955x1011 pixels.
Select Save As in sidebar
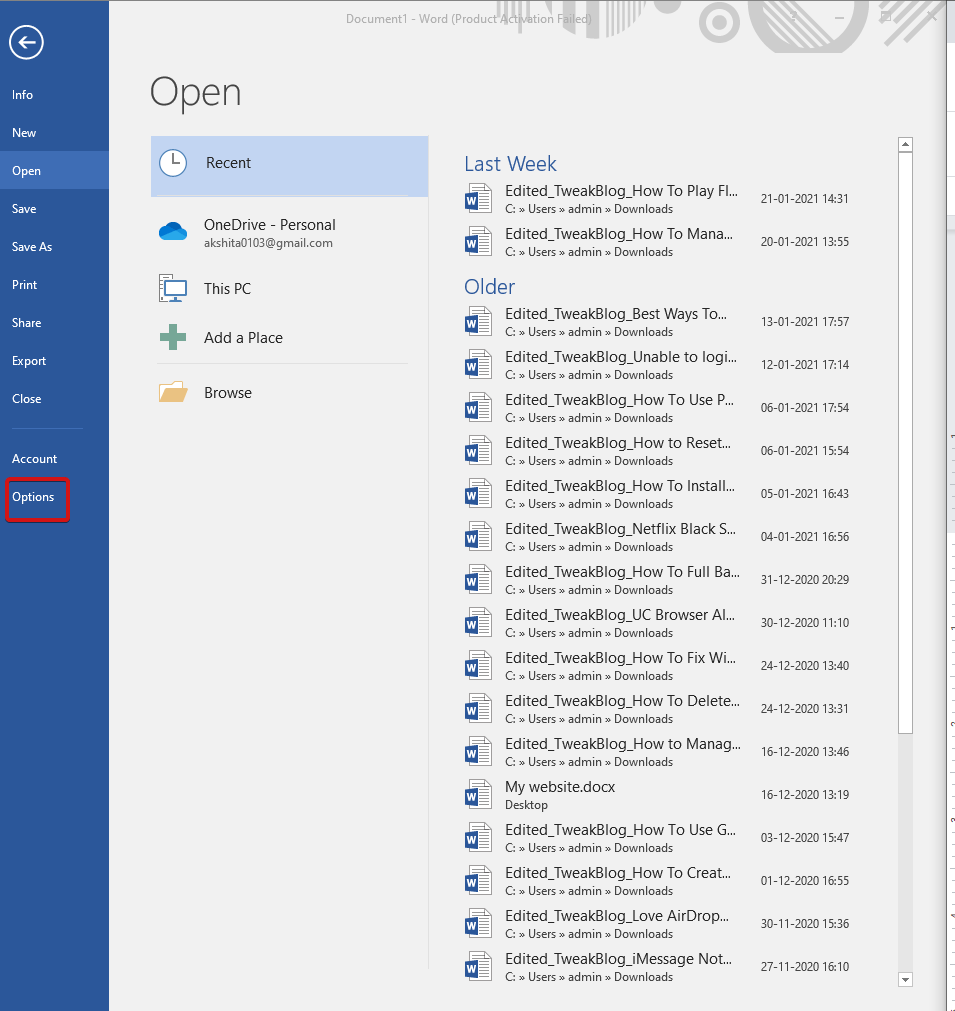tap(32, 247)
